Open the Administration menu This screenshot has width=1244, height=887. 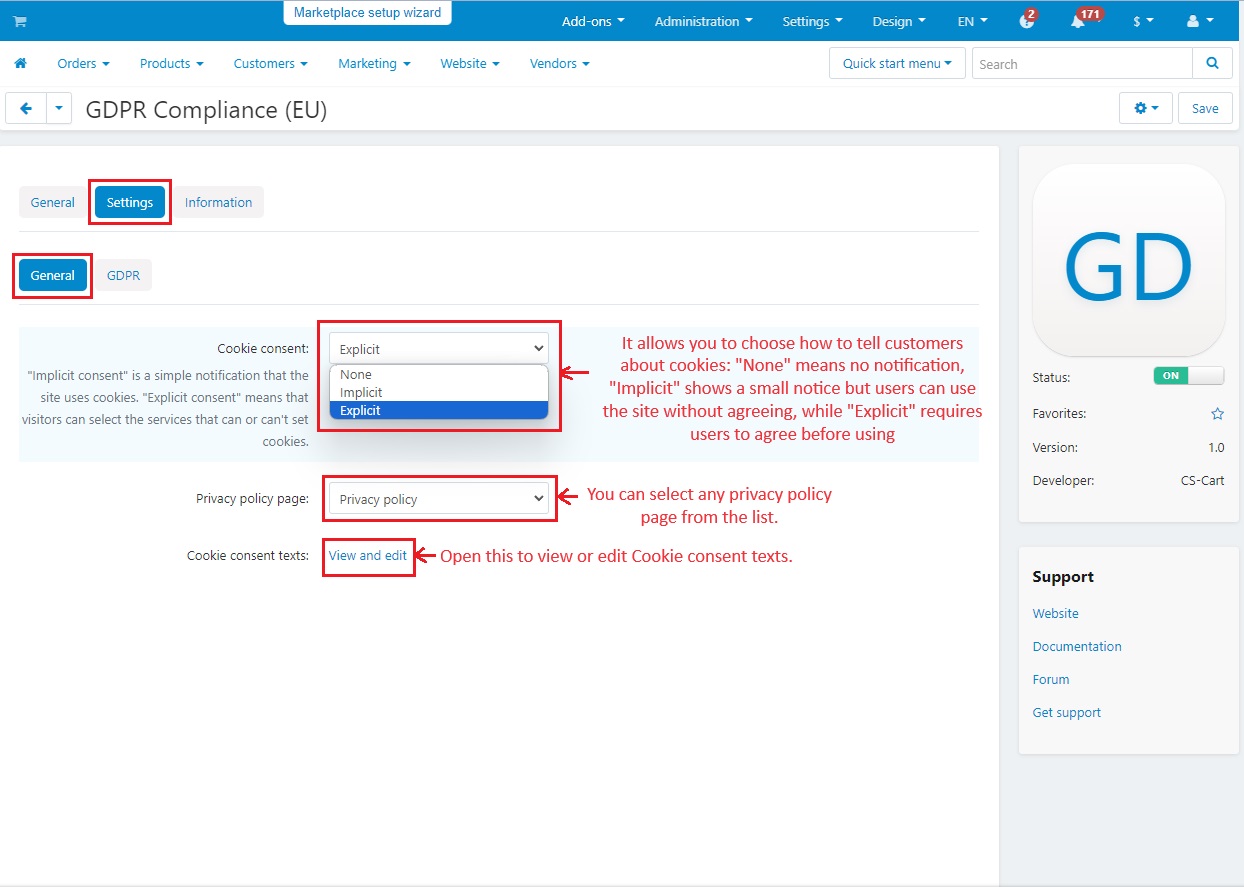(x=703, y=21)
